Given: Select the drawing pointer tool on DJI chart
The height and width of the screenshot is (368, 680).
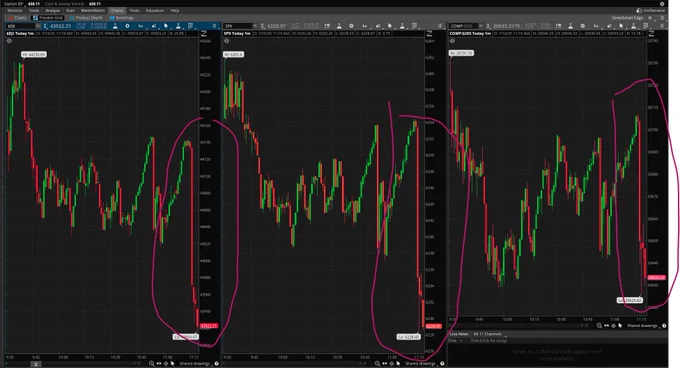Looking at the screenshot, I should pyautogui.click(x=165, y=26).
